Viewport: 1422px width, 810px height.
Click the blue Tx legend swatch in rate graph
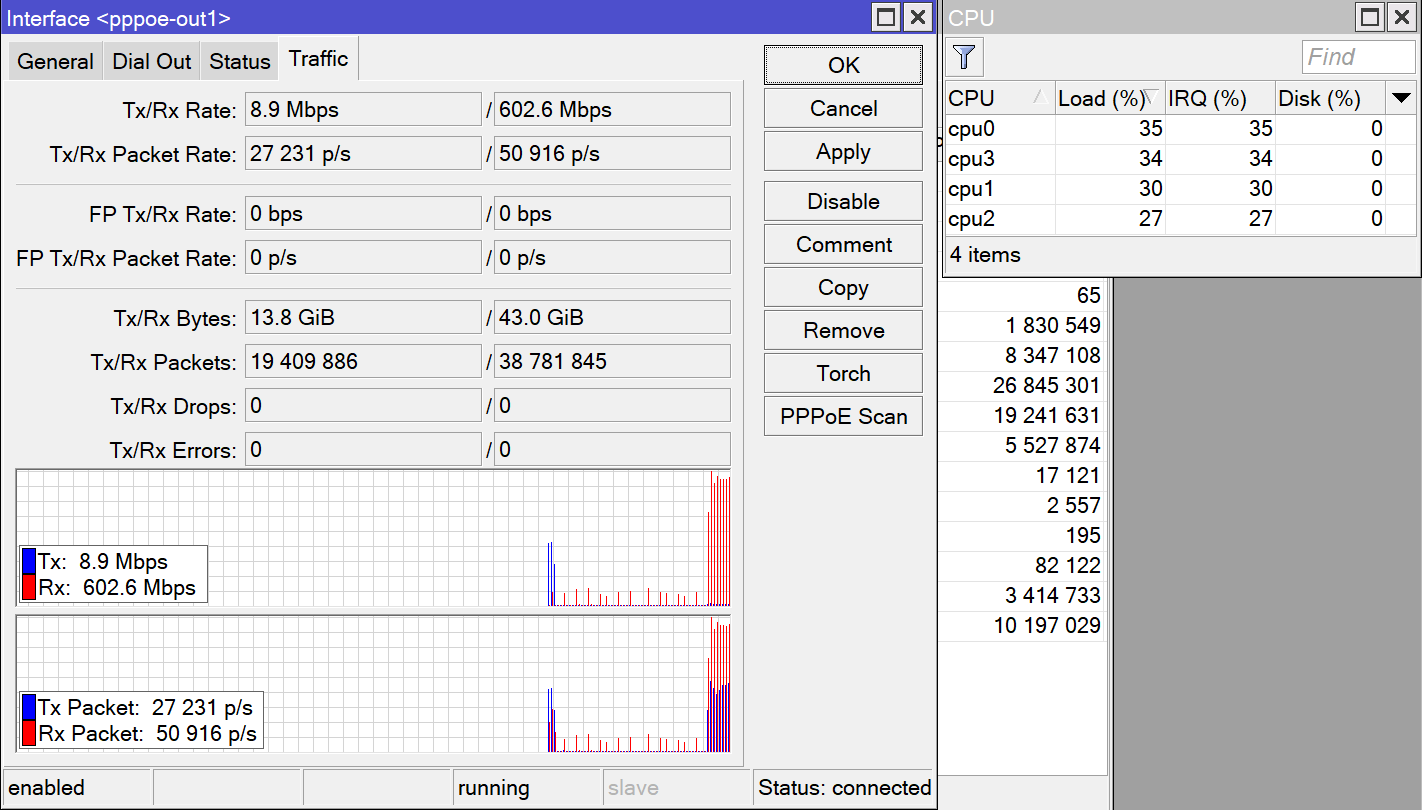[29, 561]
